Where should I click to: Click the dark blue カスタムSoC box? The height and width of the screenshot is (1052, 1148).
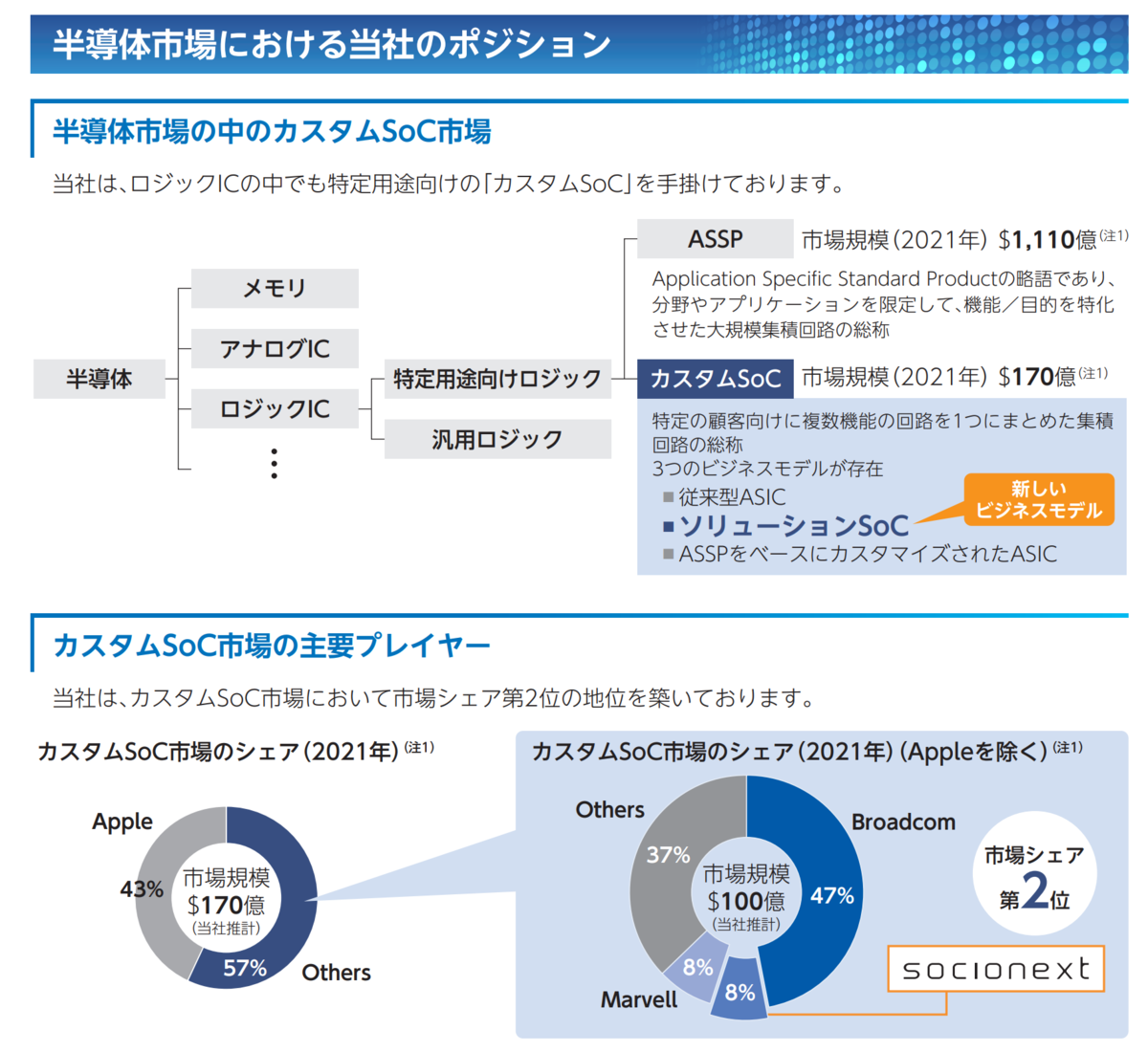pos(716,379)
